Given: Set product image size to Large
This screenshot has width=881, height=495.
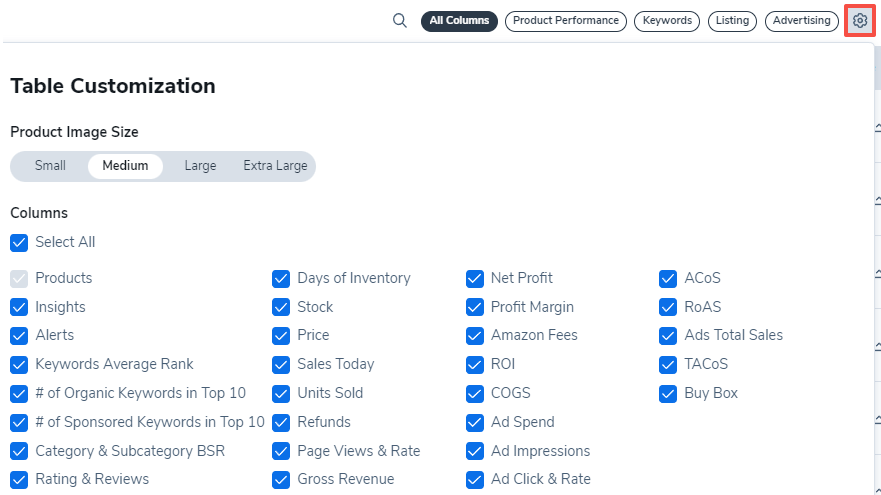Looking at the screenshot, I should pyautogui.click(x=200, y=166).
